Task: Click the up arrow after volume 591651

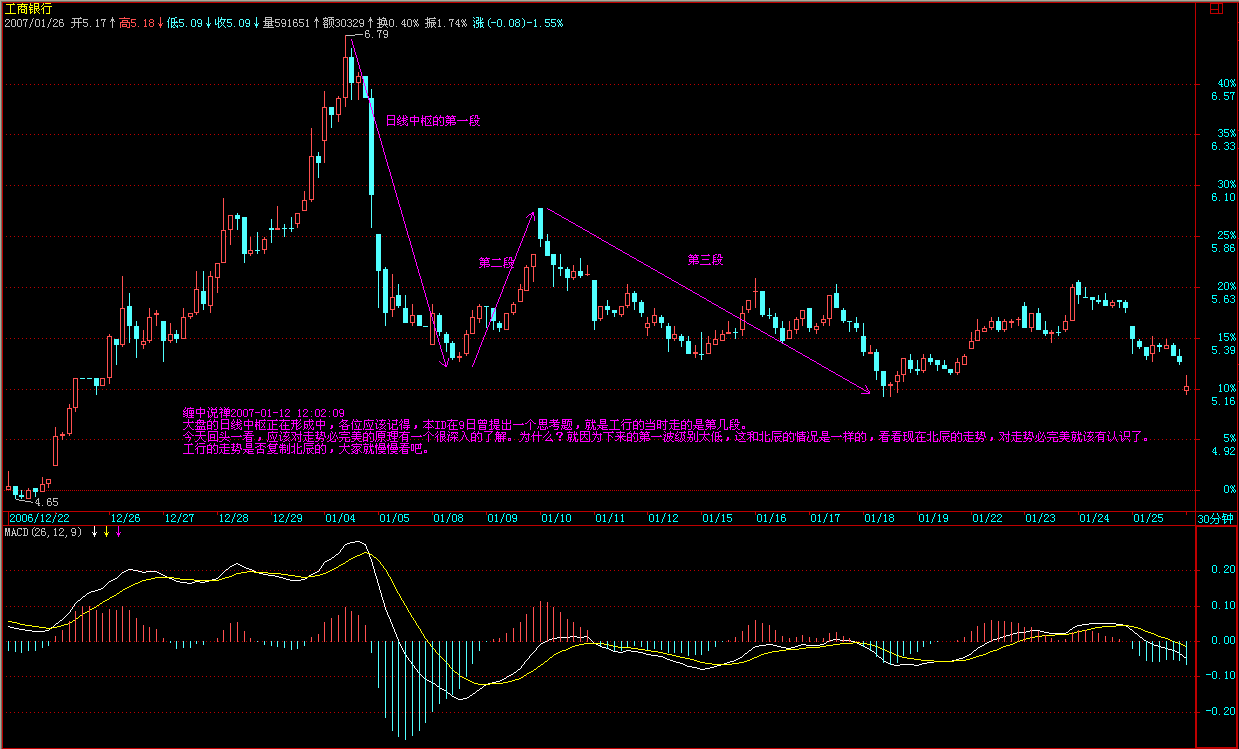Action: [315, 22]
